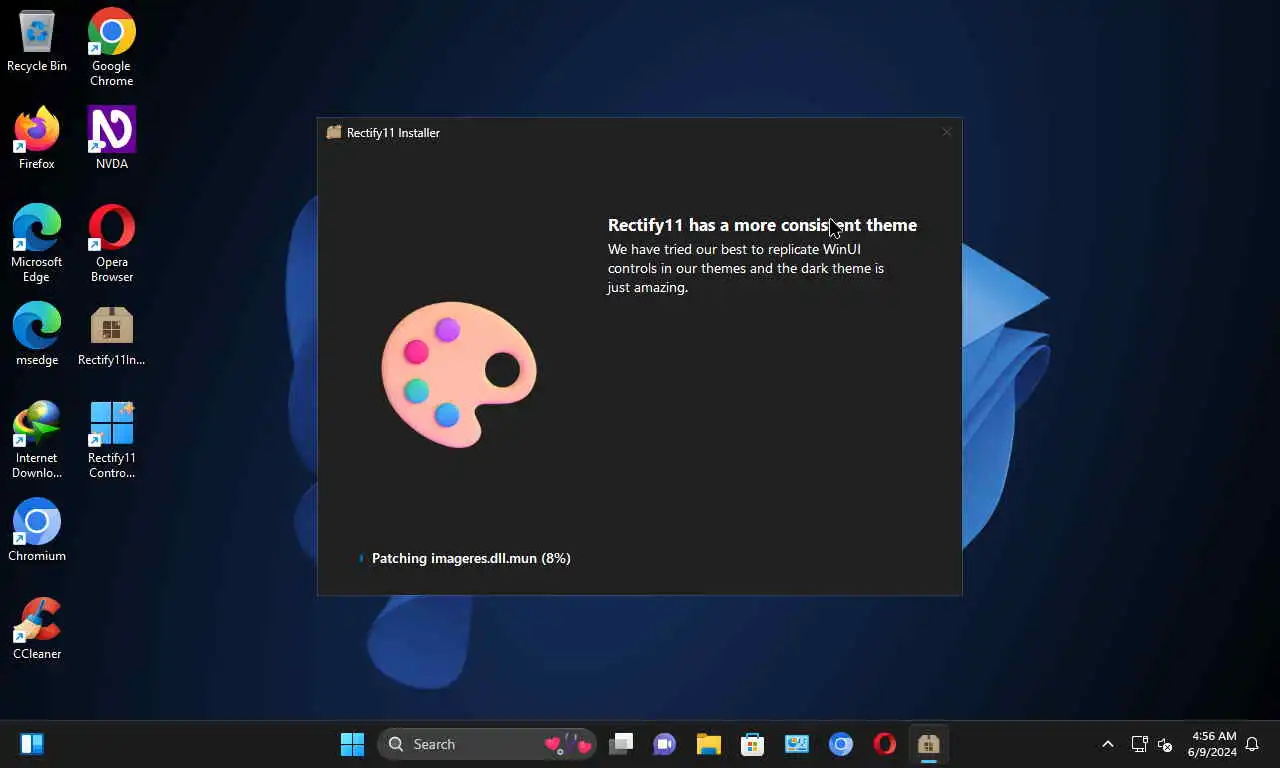The height and width of the screenshot is (768, 1280).
Task: Close the Rectify11 Installer window
Action: click(x=946, y=132)
